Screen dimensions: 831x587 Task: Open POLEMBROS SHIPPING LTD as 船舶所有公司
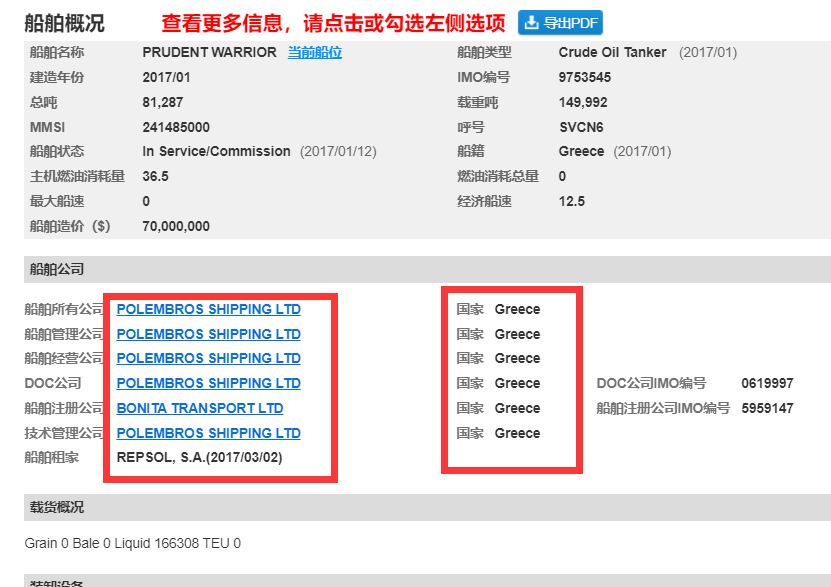[207, 308]
